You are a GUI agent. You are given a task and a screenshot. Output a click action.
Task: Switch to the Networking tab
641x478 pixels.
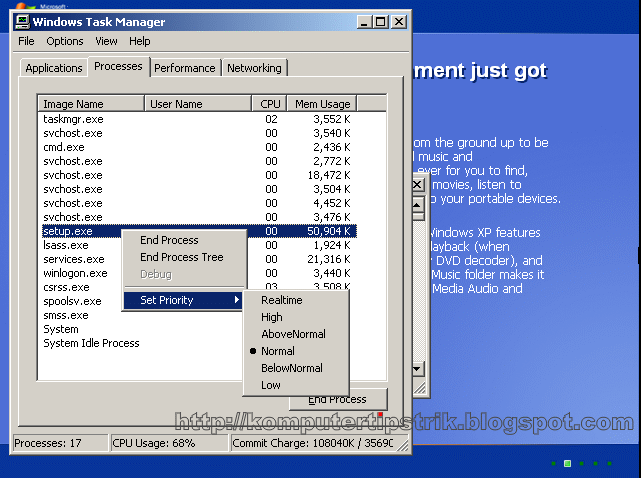pos(254,68)
